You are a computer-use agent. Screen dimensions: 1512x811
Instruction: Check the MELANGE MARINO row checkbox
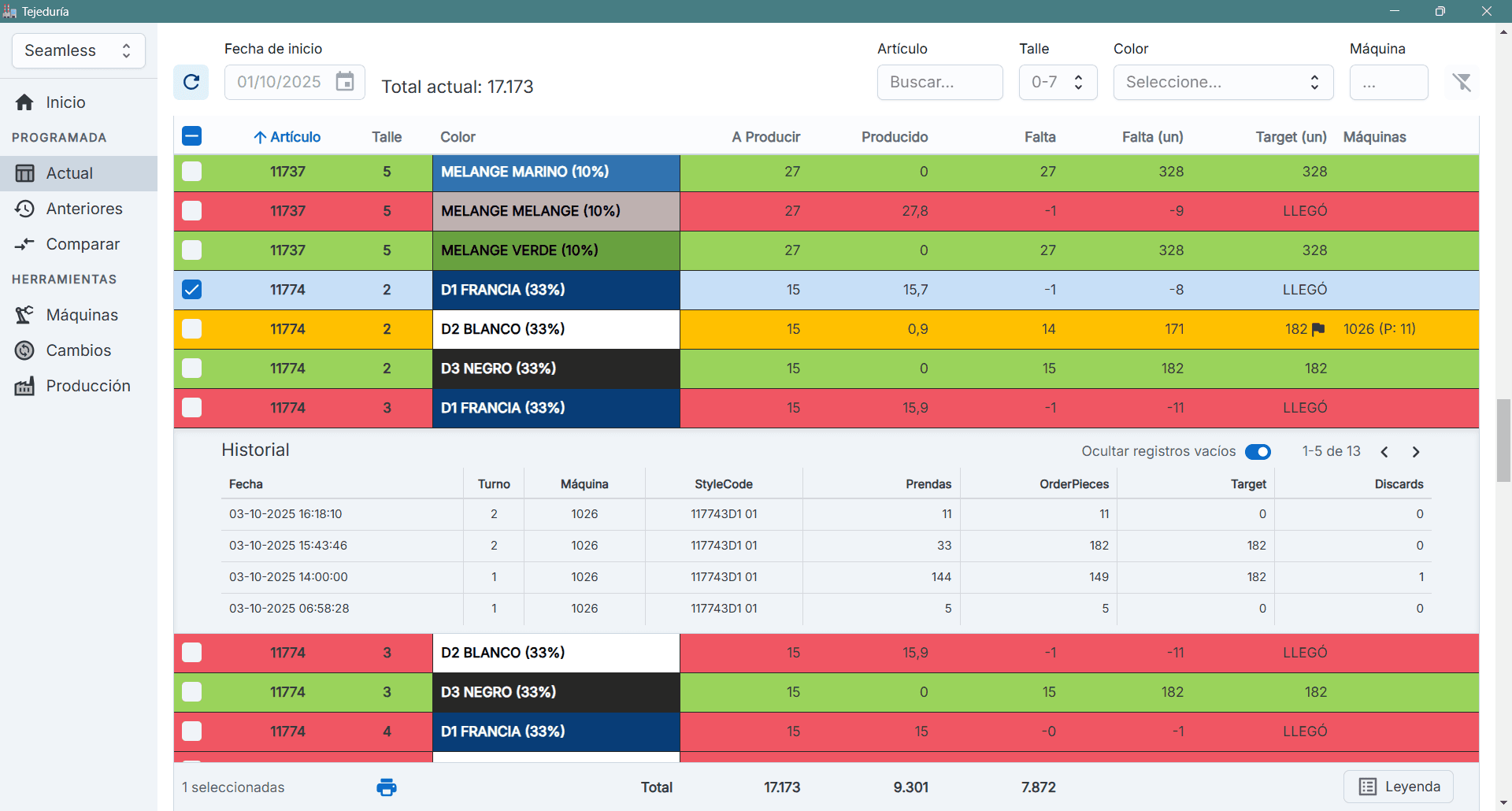192,172
